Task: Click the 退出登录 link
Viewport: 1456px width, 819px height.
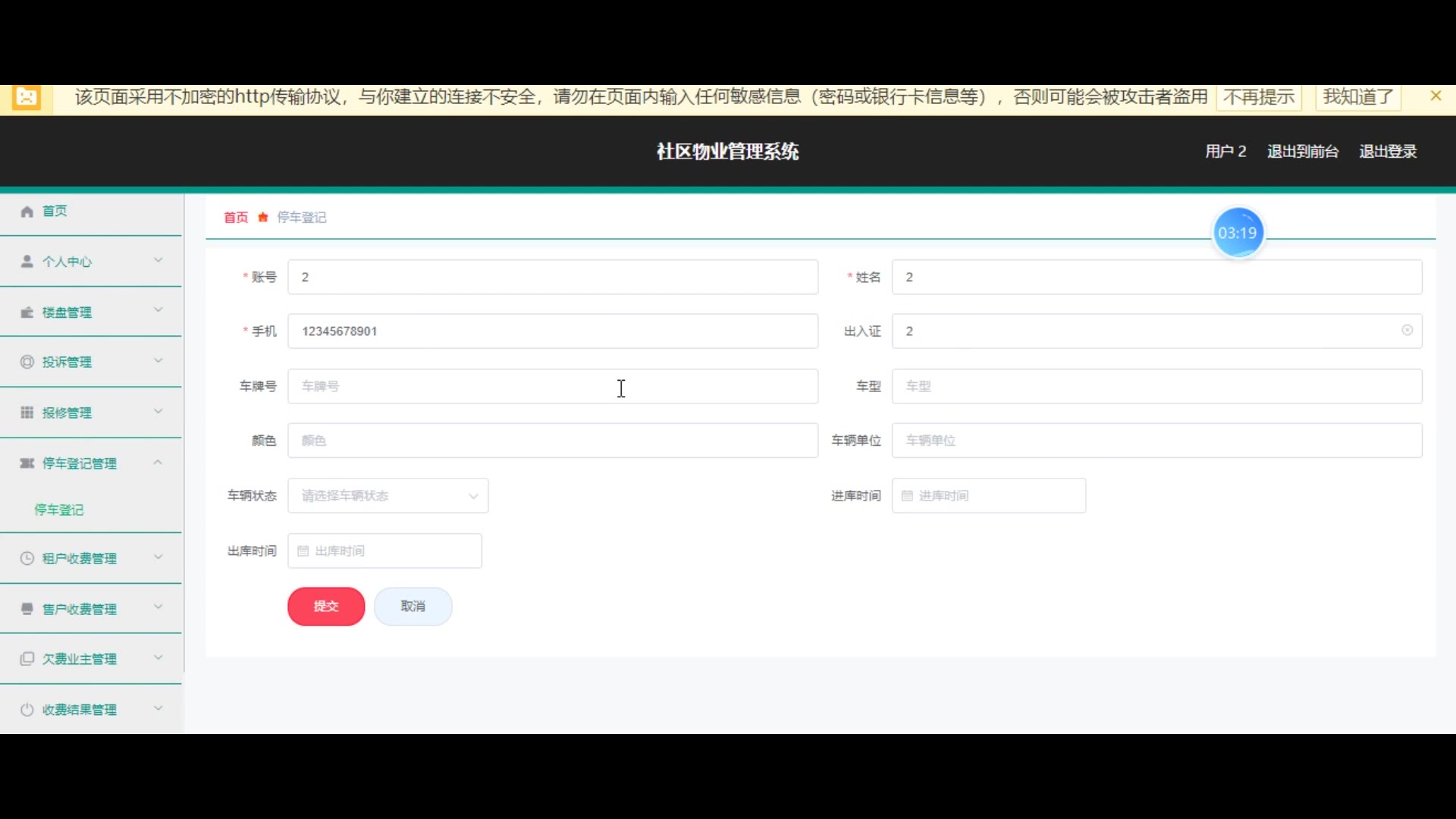Action: tap(1387, 152)
